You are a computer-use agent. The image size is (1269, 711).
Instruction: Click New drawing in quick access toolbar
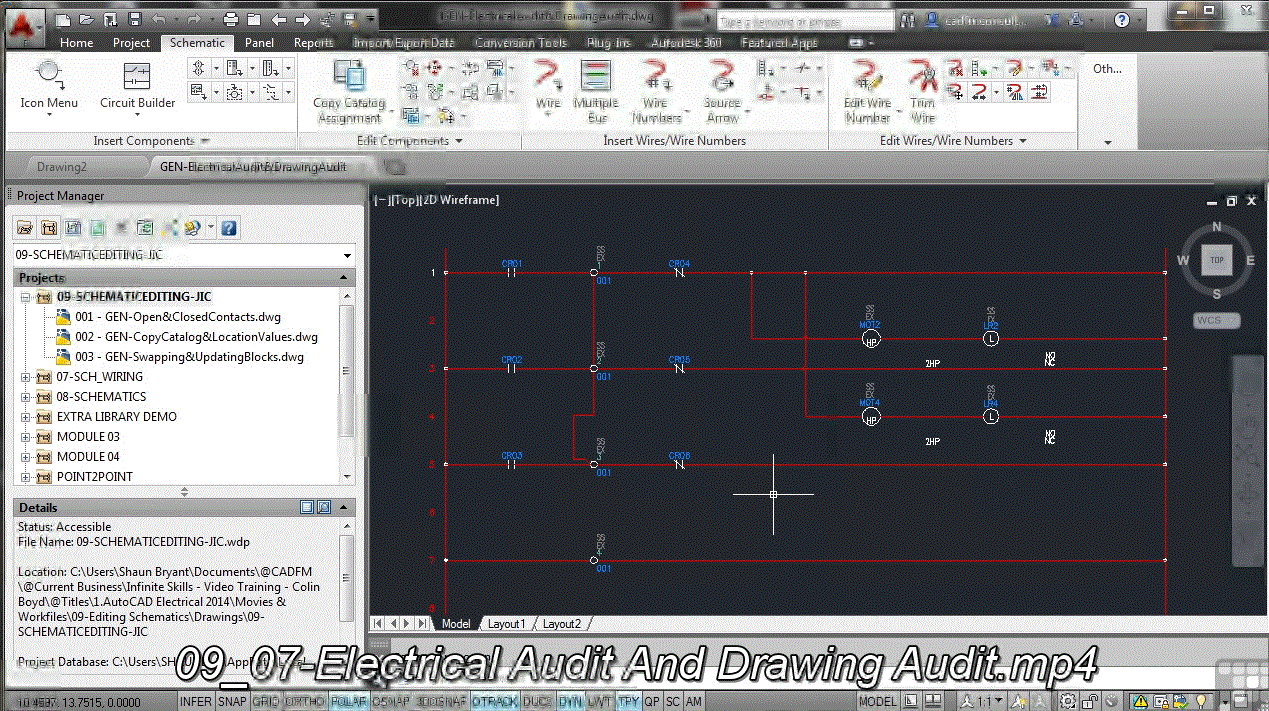(64, 19)
